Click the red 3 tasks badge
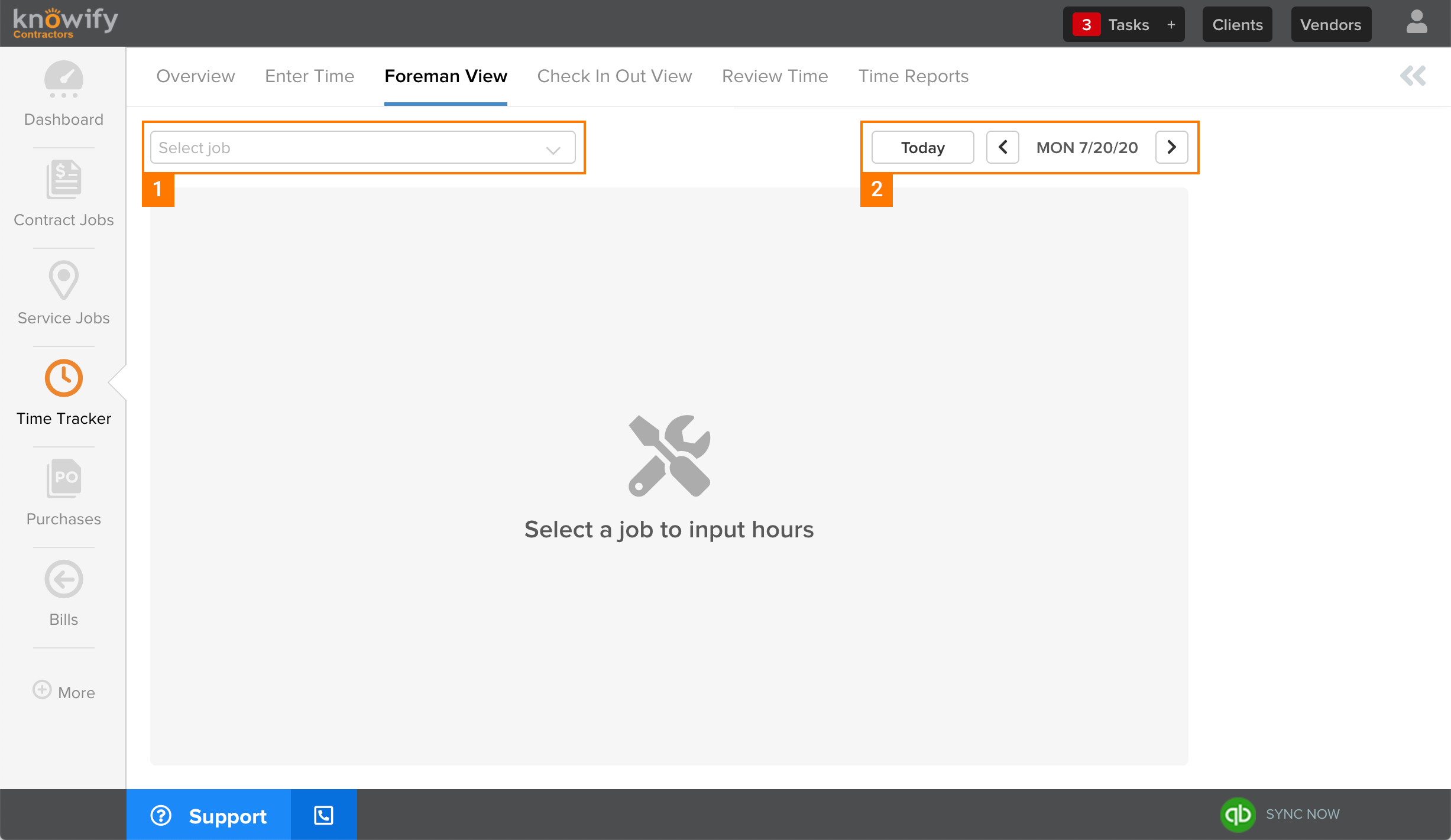Screen dimensions: 1451x840 (x=1086, y=24)
